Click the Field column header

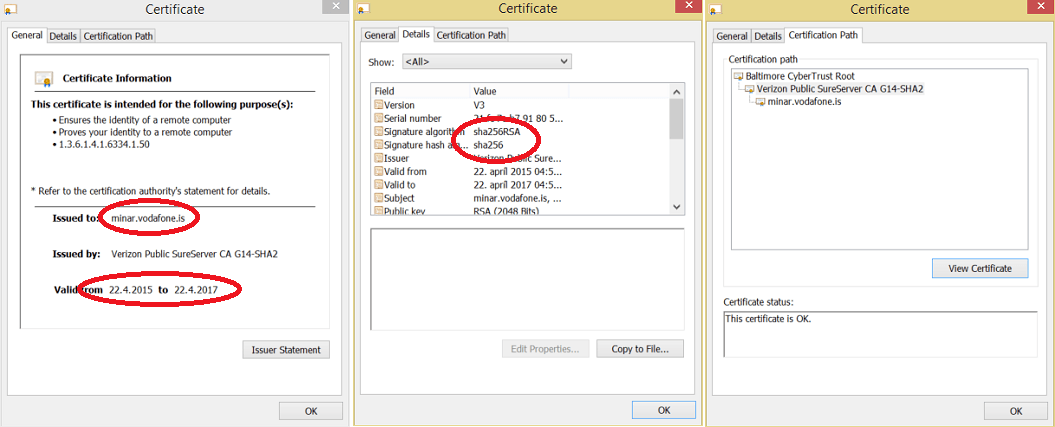pyautogui.click(x=421, y=91)
